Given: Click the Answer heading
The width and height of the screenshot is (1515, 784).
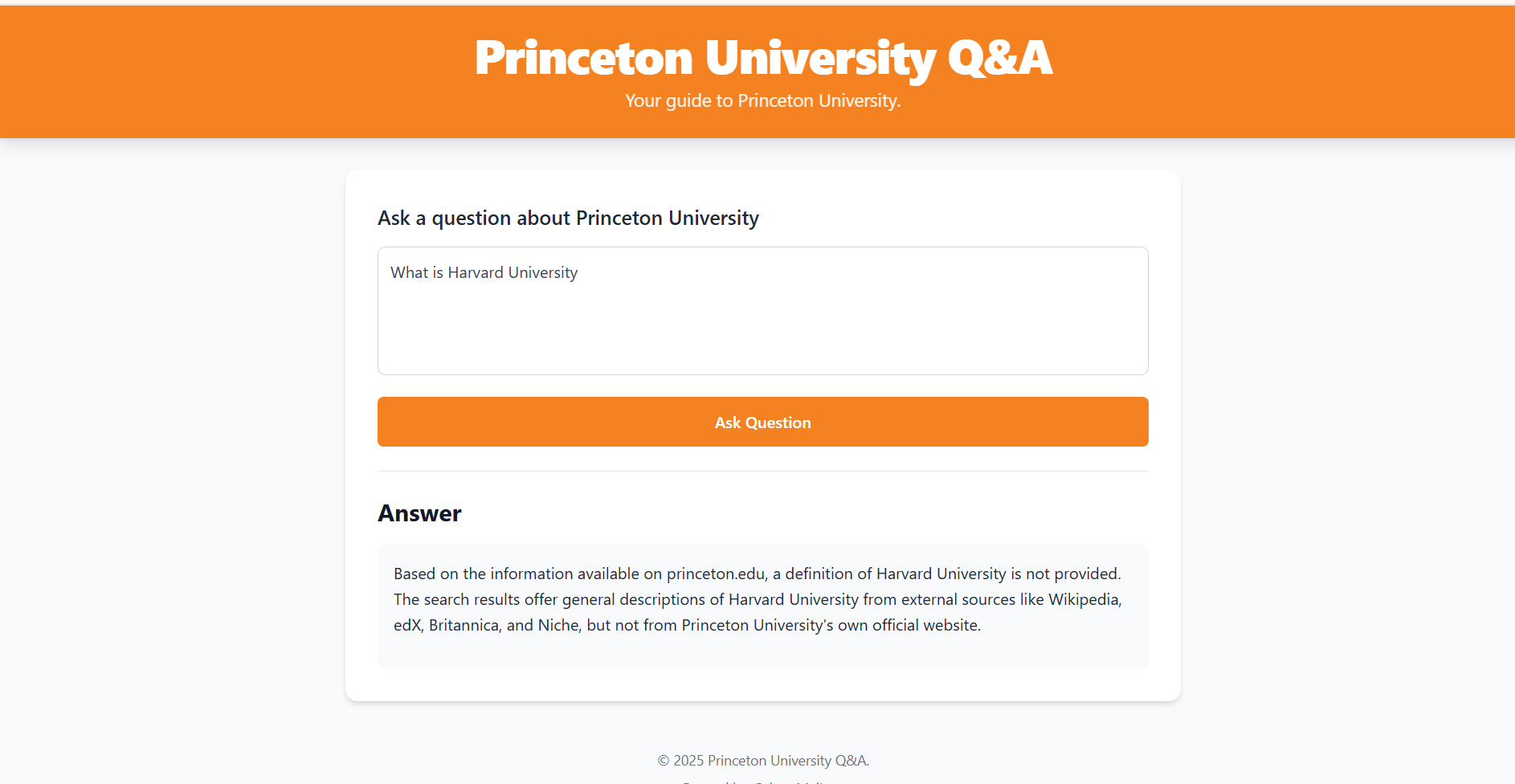Looking at the screenshot, I should (x=419, y=513).
